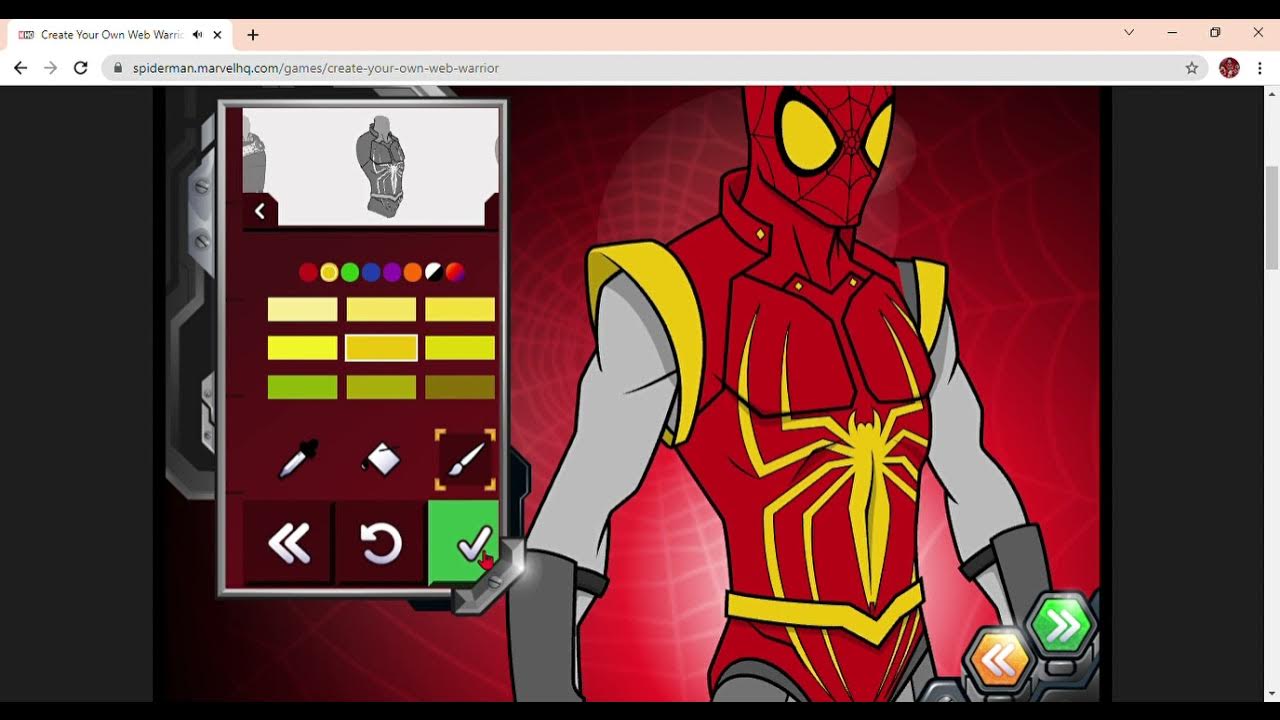This screenshot has width=1280, height=720.
Task: Choose the blue color family dot
Action: (x=371, y=272)
